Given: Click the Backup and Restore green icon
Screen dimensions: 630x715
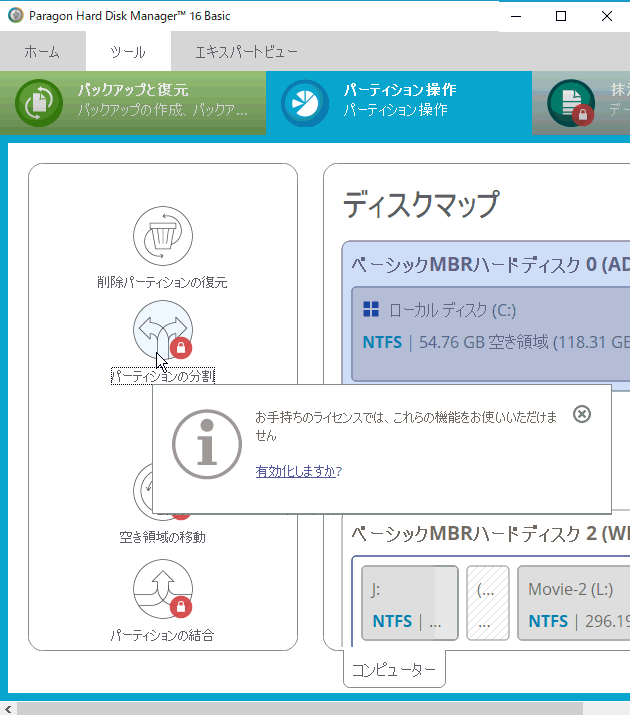Looking at the screenshot, I should pyautogui.click(x=40, y=103).
